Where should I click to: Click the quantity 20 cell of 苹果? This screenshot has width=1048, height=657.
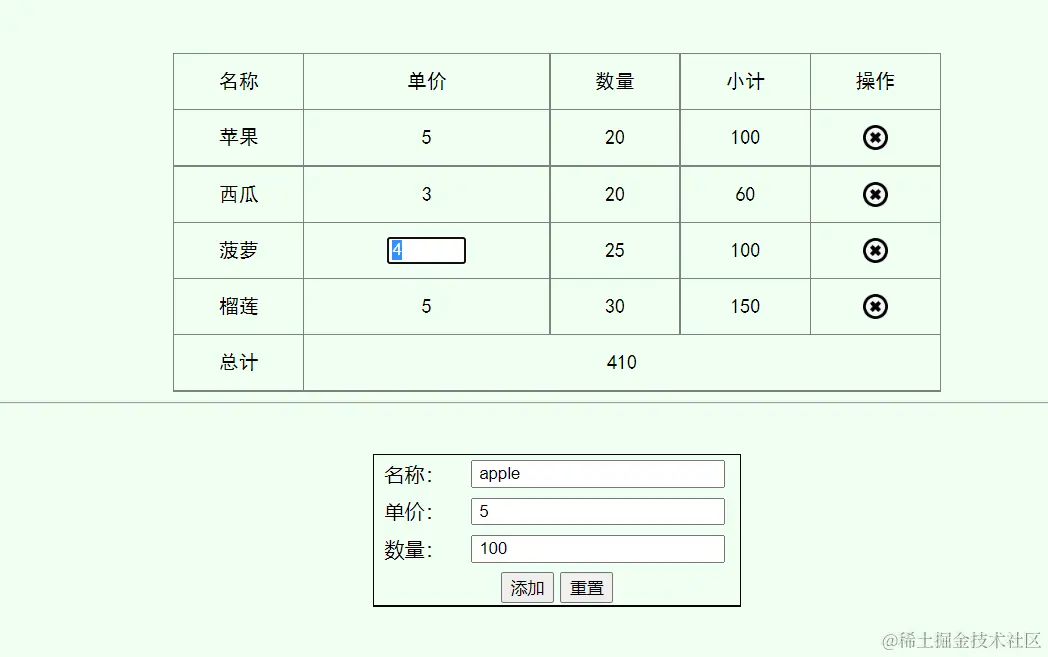click(615, 137)
